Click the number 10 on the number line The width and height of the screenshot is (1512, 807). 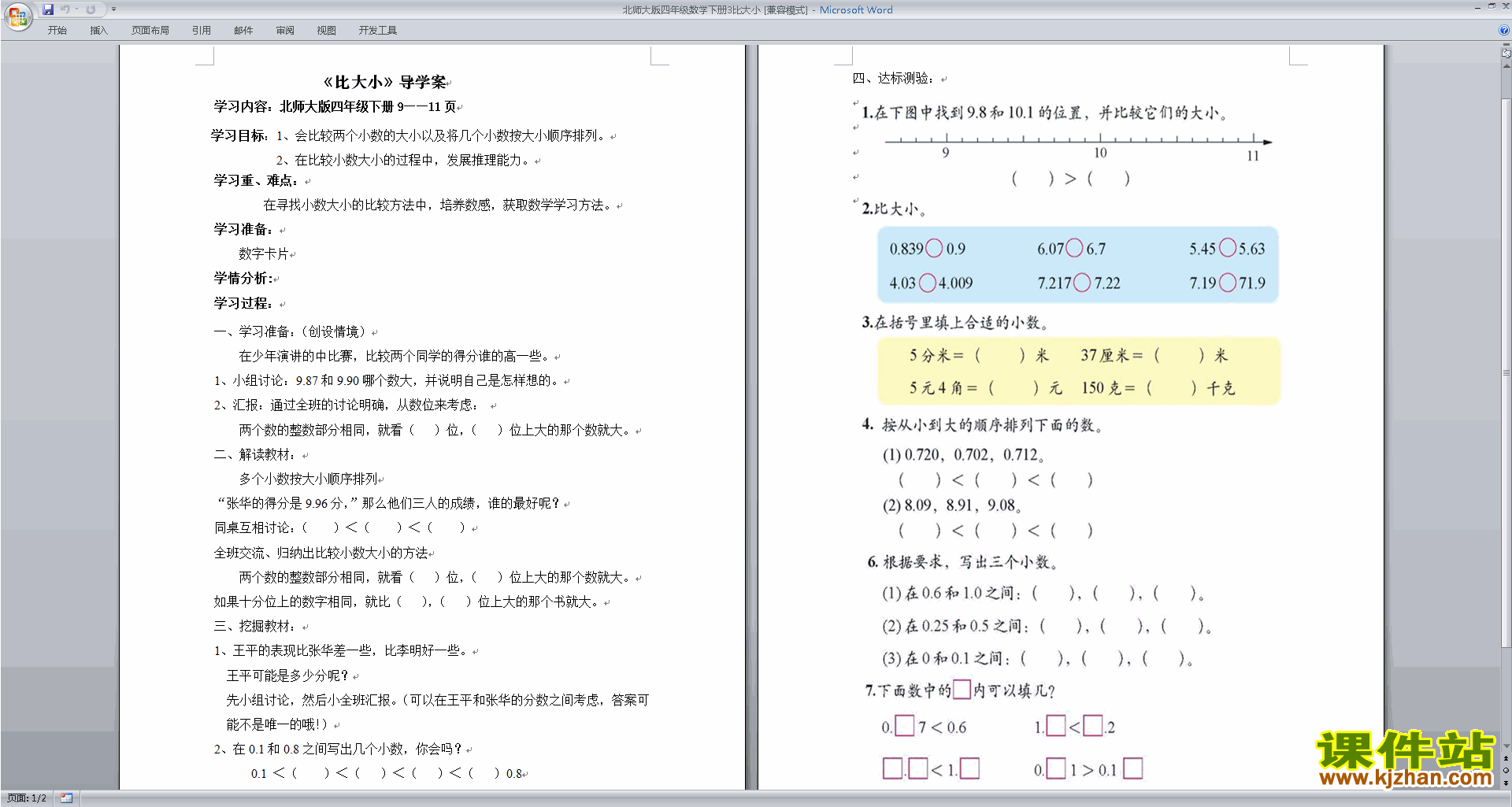coord(1100,153)
